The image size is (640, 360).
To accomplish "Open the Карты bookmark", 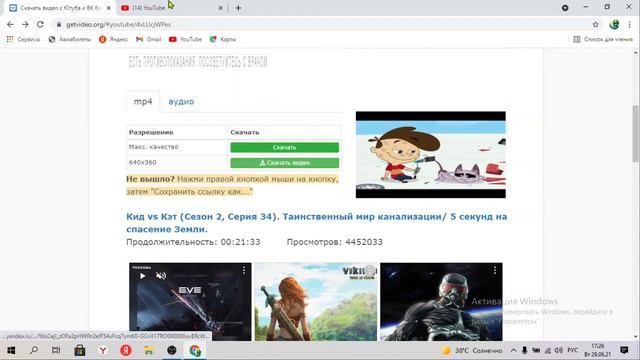I will click(x=223, y=39).
